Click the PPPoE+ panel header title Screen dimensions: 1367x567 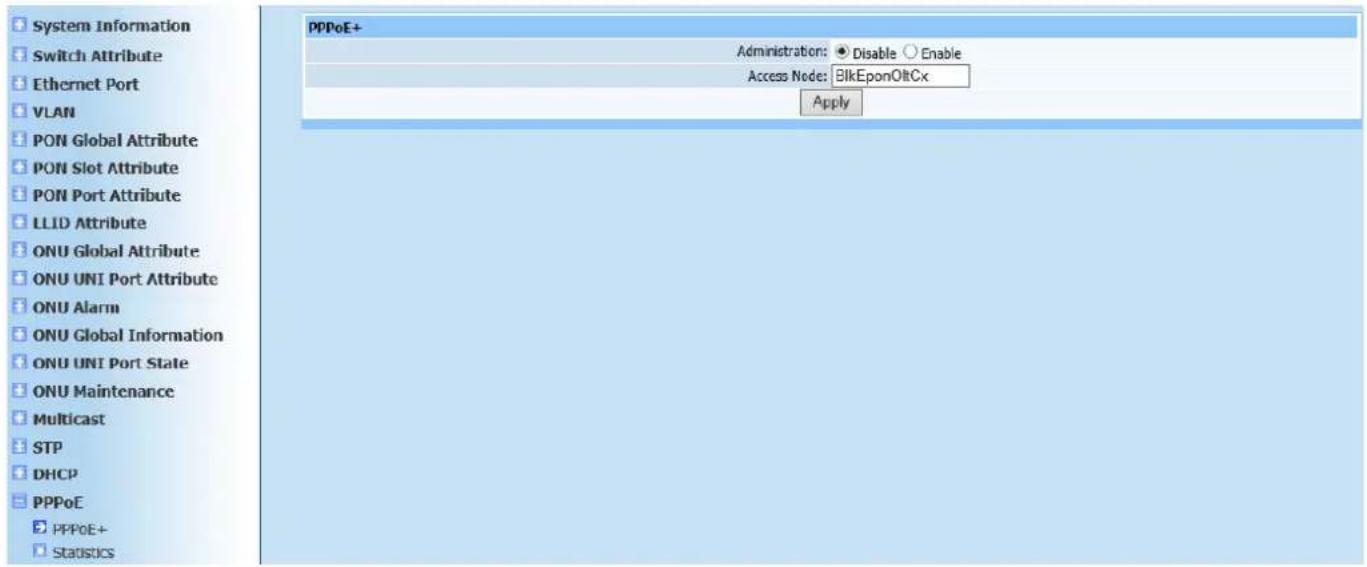[335, 28]
